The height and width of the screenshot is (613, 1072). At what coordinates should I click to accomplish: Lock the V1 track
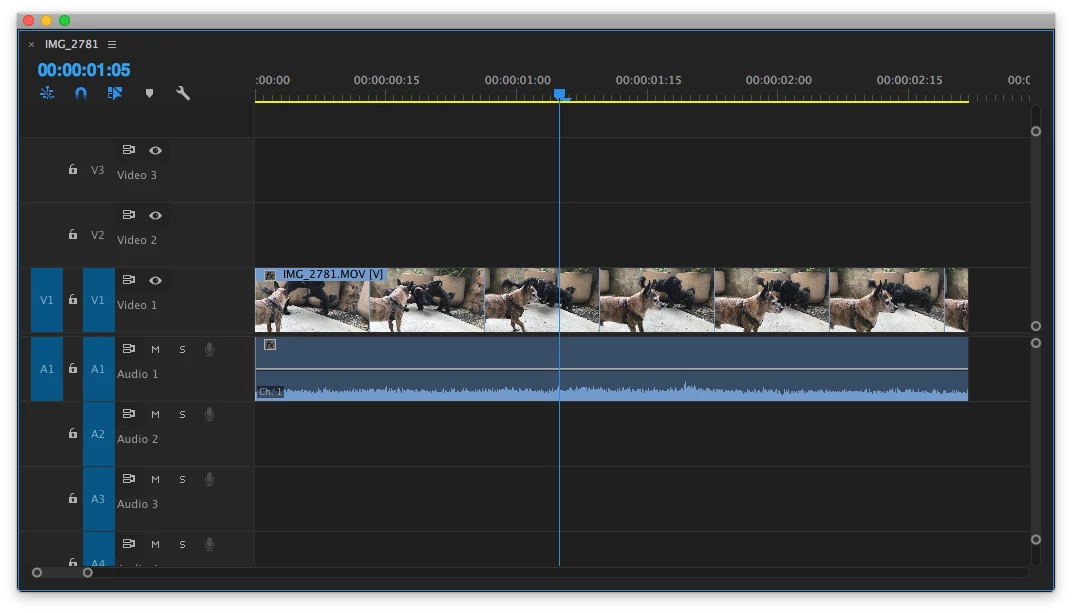72,299
